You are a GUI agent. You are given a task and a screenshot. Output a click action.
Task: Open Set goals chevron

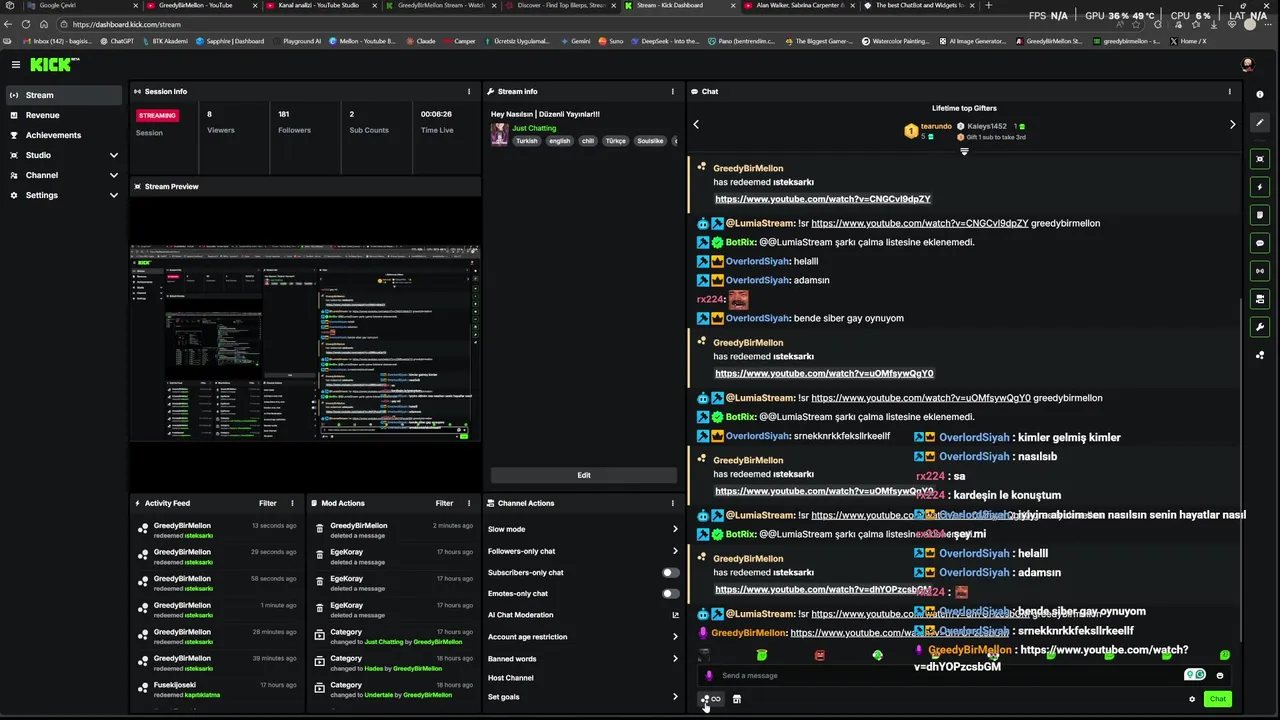tap(675, 697)
